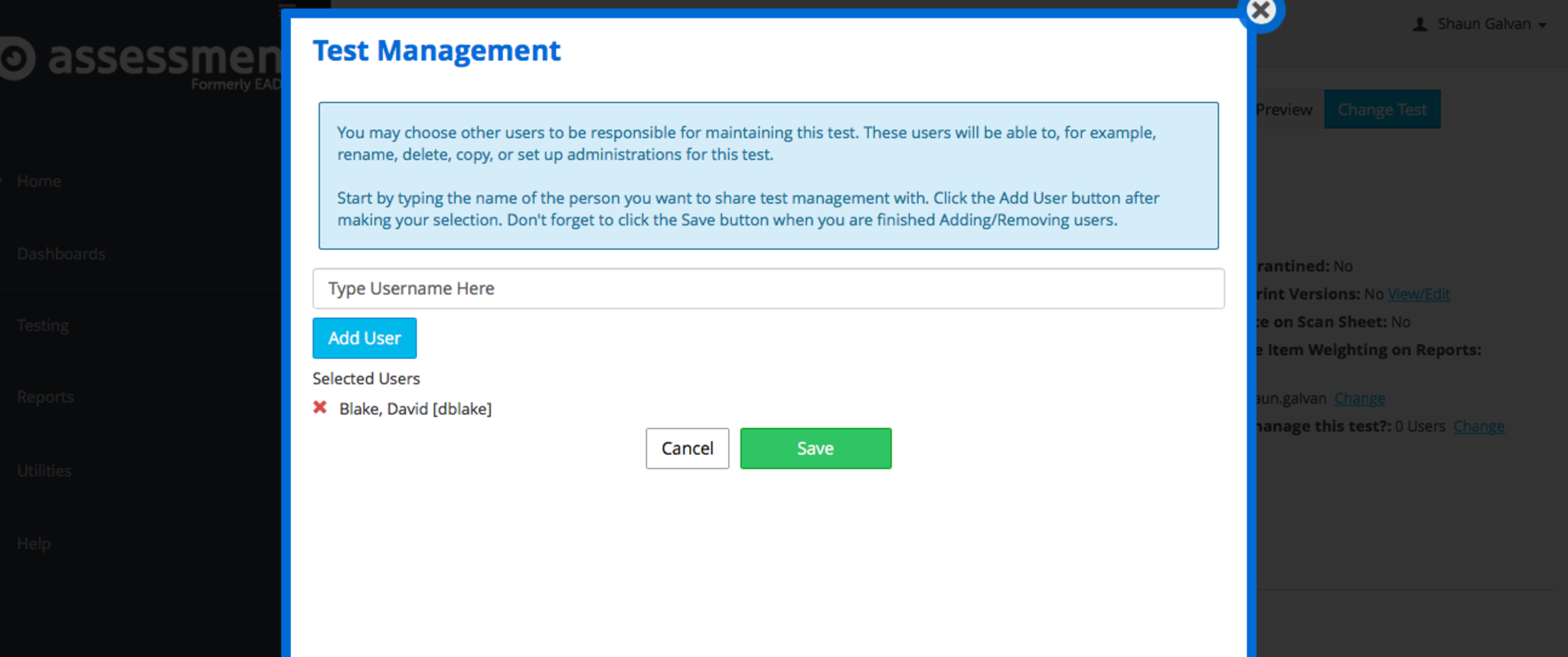The height and width of the screenshot is (657, 1568).
Task: Open Help from the sidebar
Action: (34, 544)
